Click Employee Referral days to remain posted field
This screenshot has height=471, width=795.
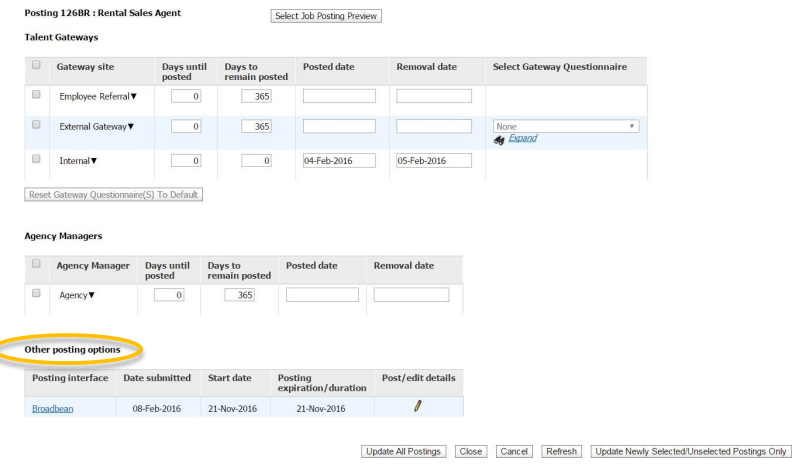(256, 96)
